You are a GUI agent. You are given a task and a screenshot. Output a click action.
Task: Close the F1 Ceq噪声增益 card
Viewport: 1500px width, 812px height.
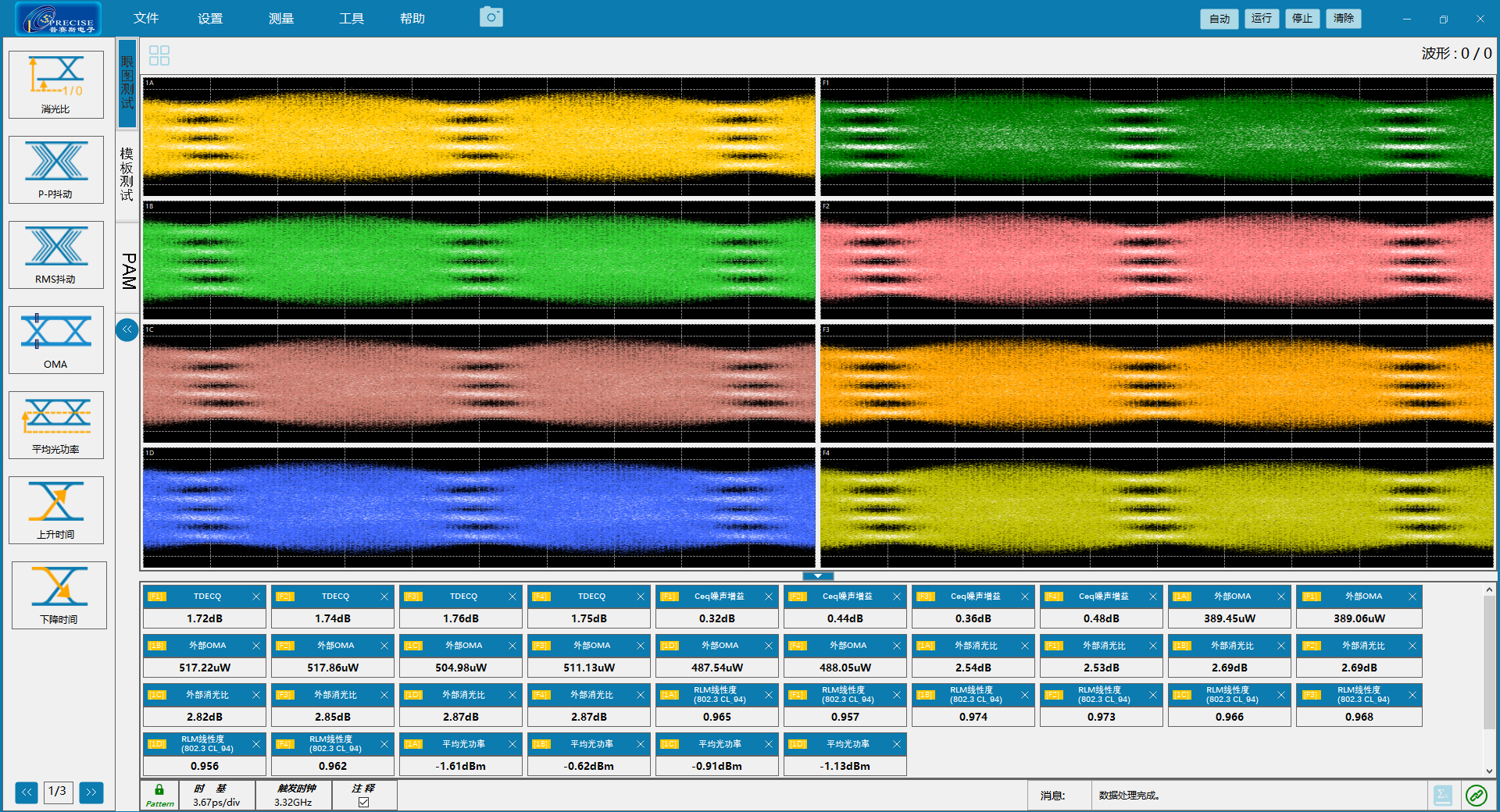click(769, 597)
